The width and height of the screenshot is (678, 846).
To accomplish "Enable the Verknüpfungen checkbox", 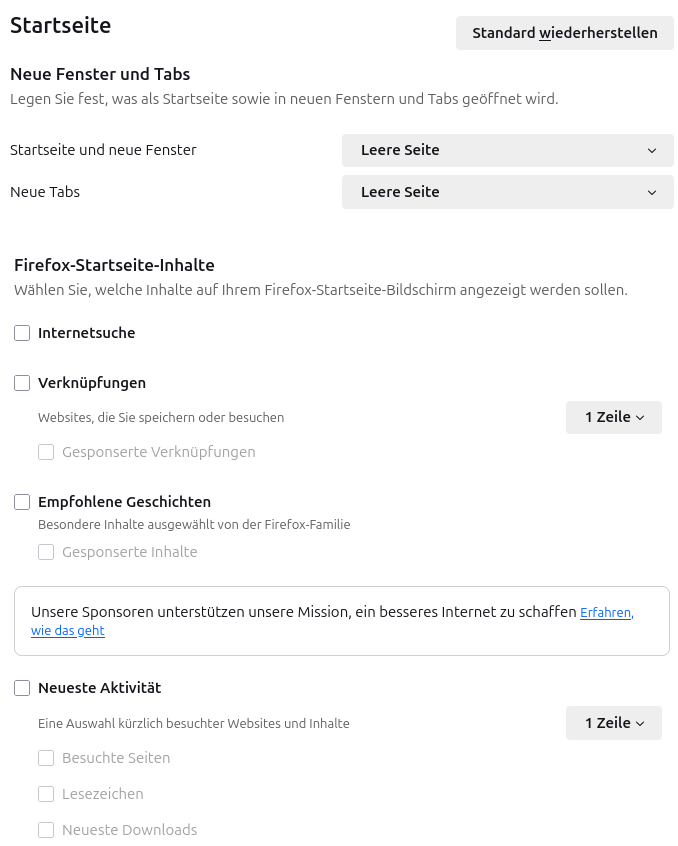I will pos(22,383).
